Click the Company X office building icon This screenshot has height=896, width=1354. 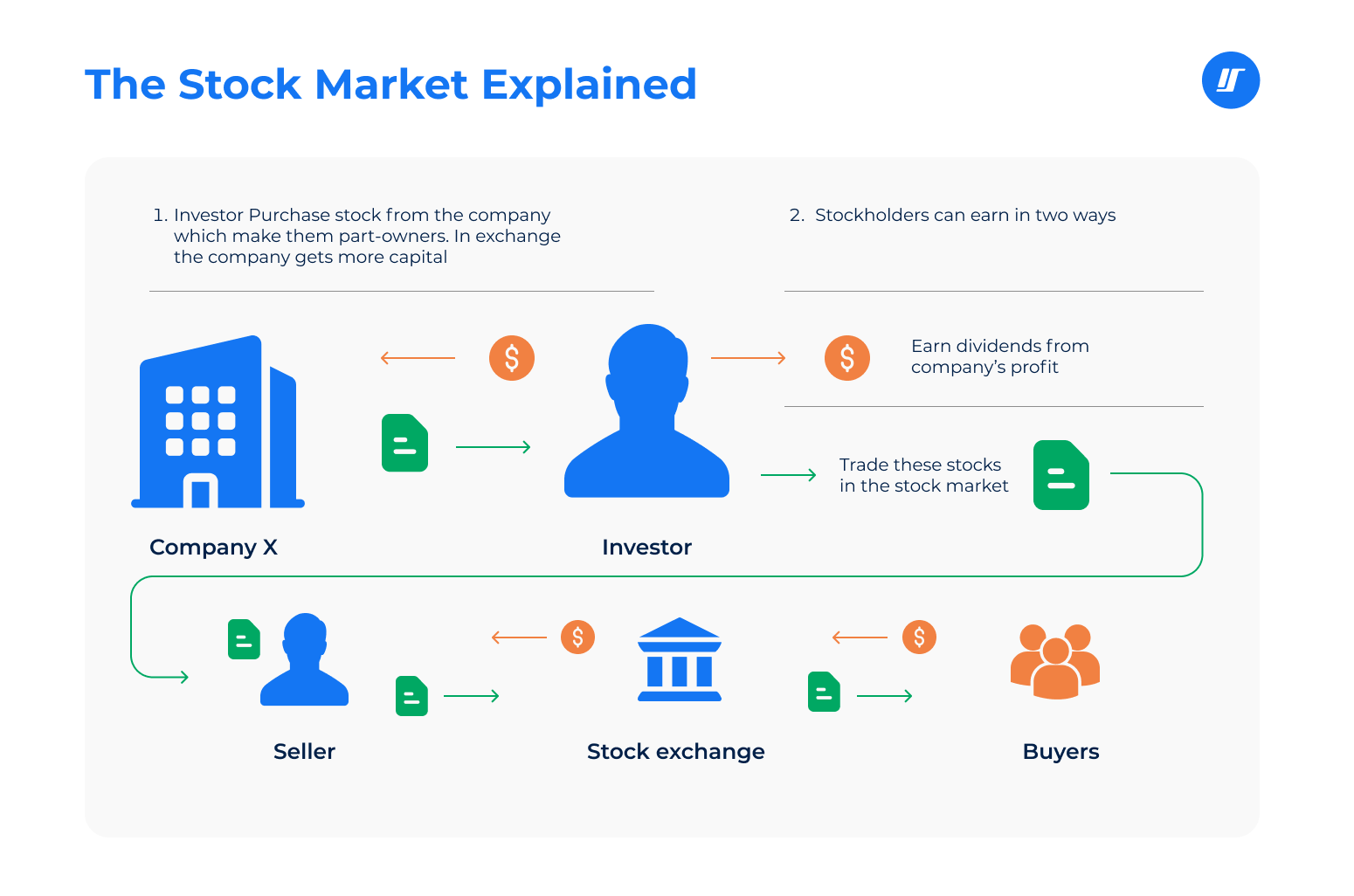[x=218, y=421]
